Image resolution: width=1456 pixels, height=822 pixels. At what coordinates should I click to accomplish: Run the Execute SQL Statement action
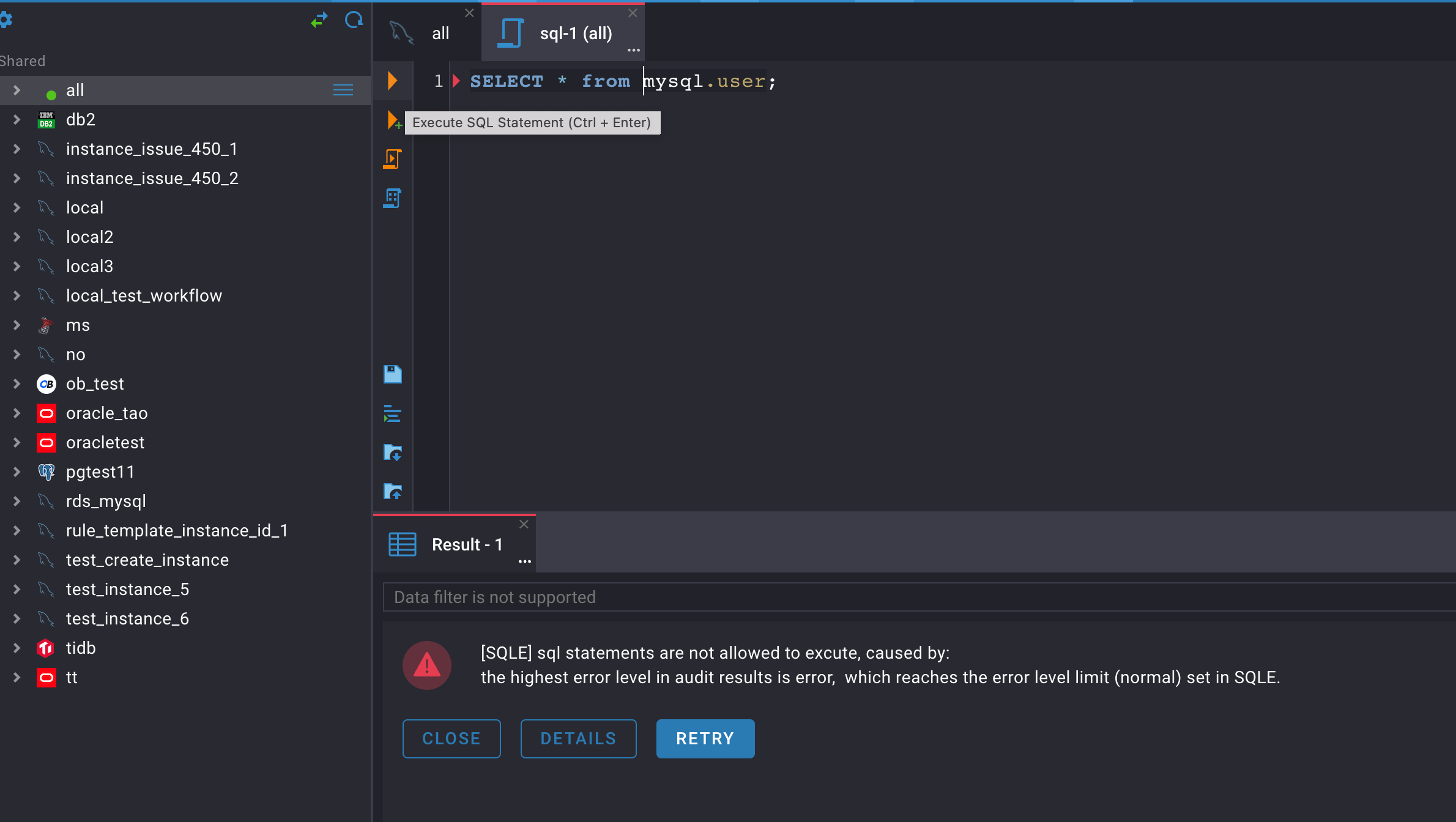pos(393,80)
